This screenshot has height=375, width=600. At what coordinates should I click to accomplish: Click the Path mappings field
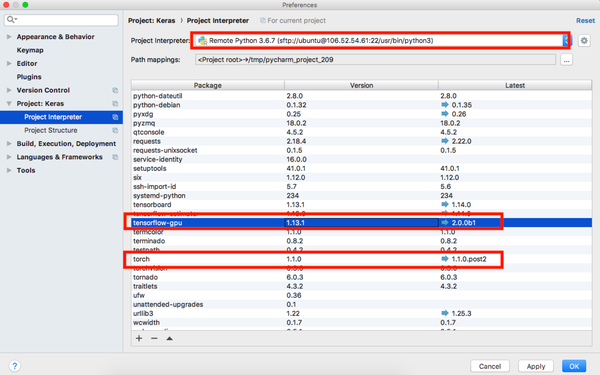(375, 60)
